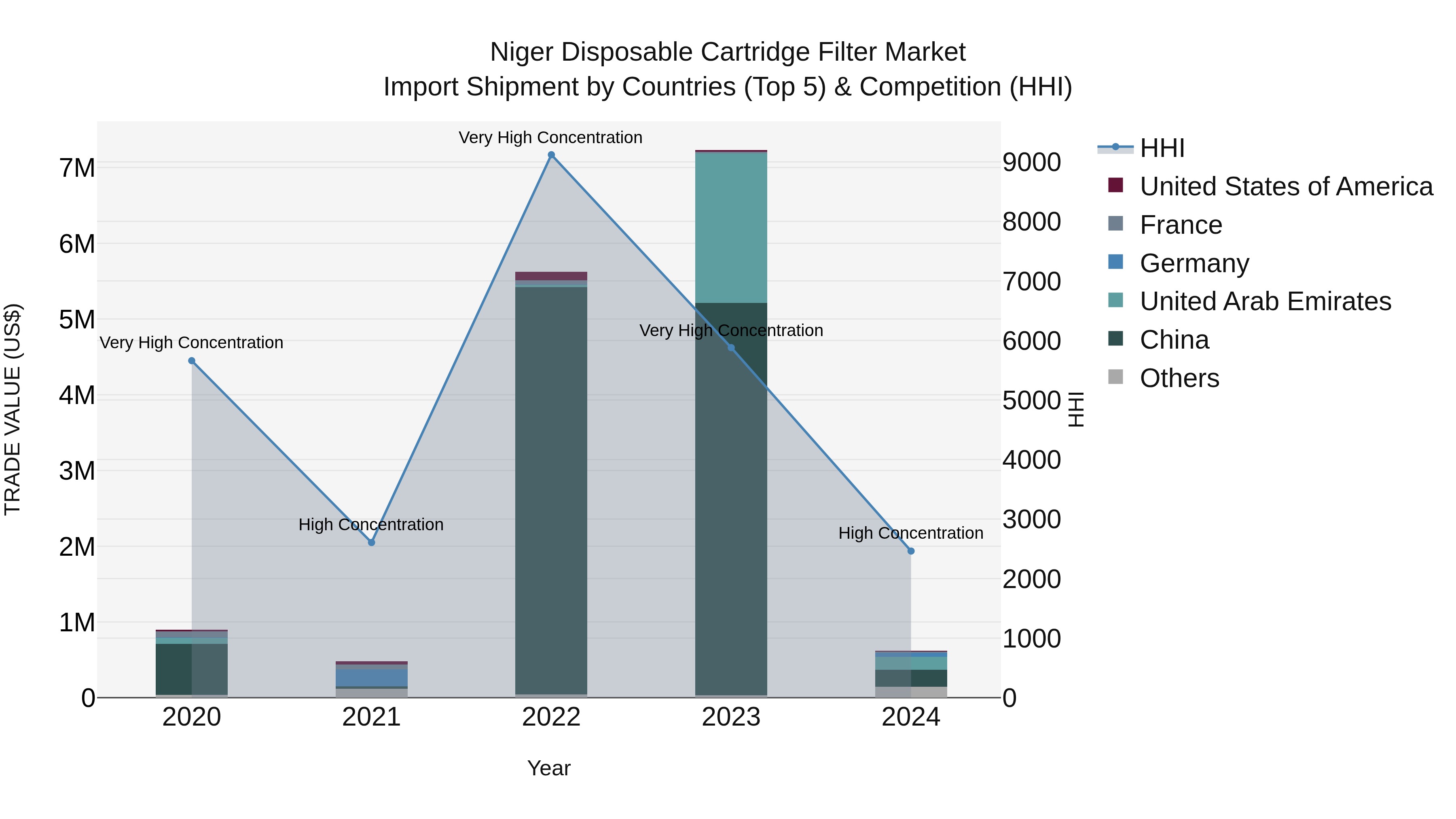This screenshot has height=819, width=1456.
Task: Toggle the HHI legend entry
Action: point(1141,148)
